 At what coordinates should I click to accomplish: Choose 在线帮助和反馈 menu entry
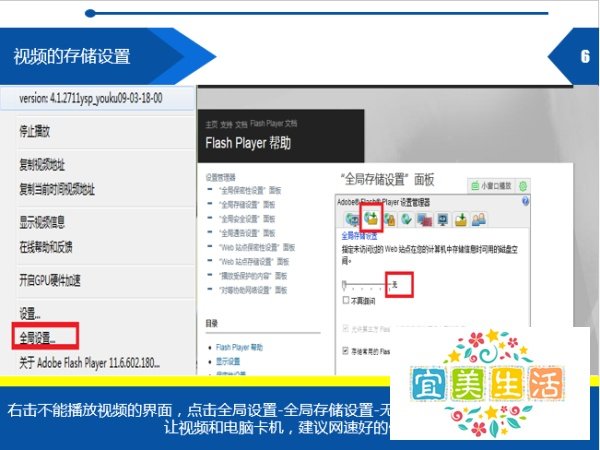[x=46, y=247]
